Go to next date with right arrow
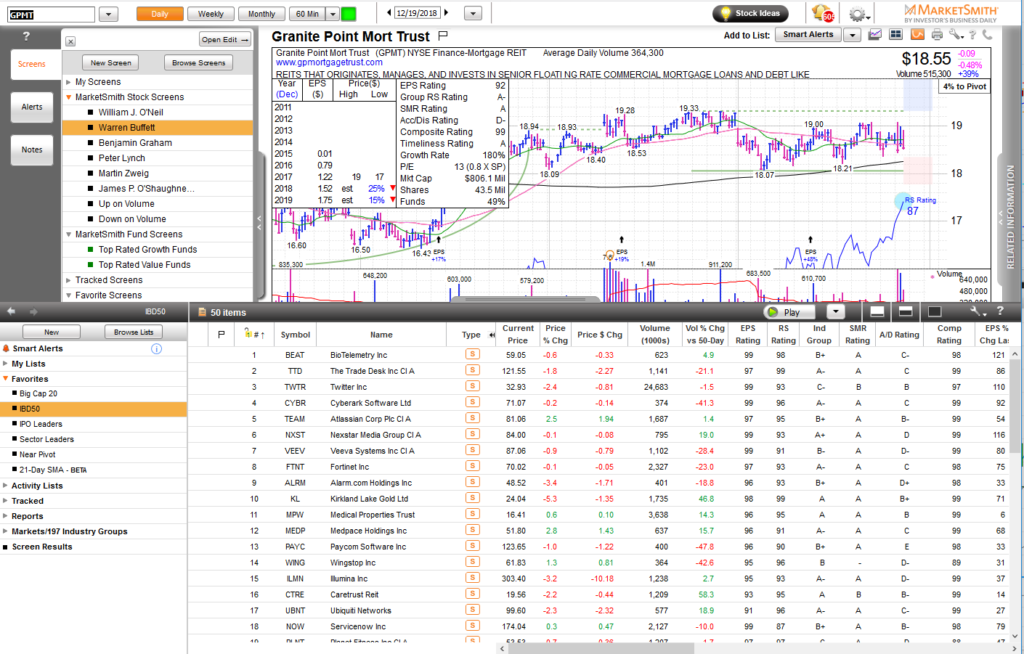 click(x=447, y=12)
